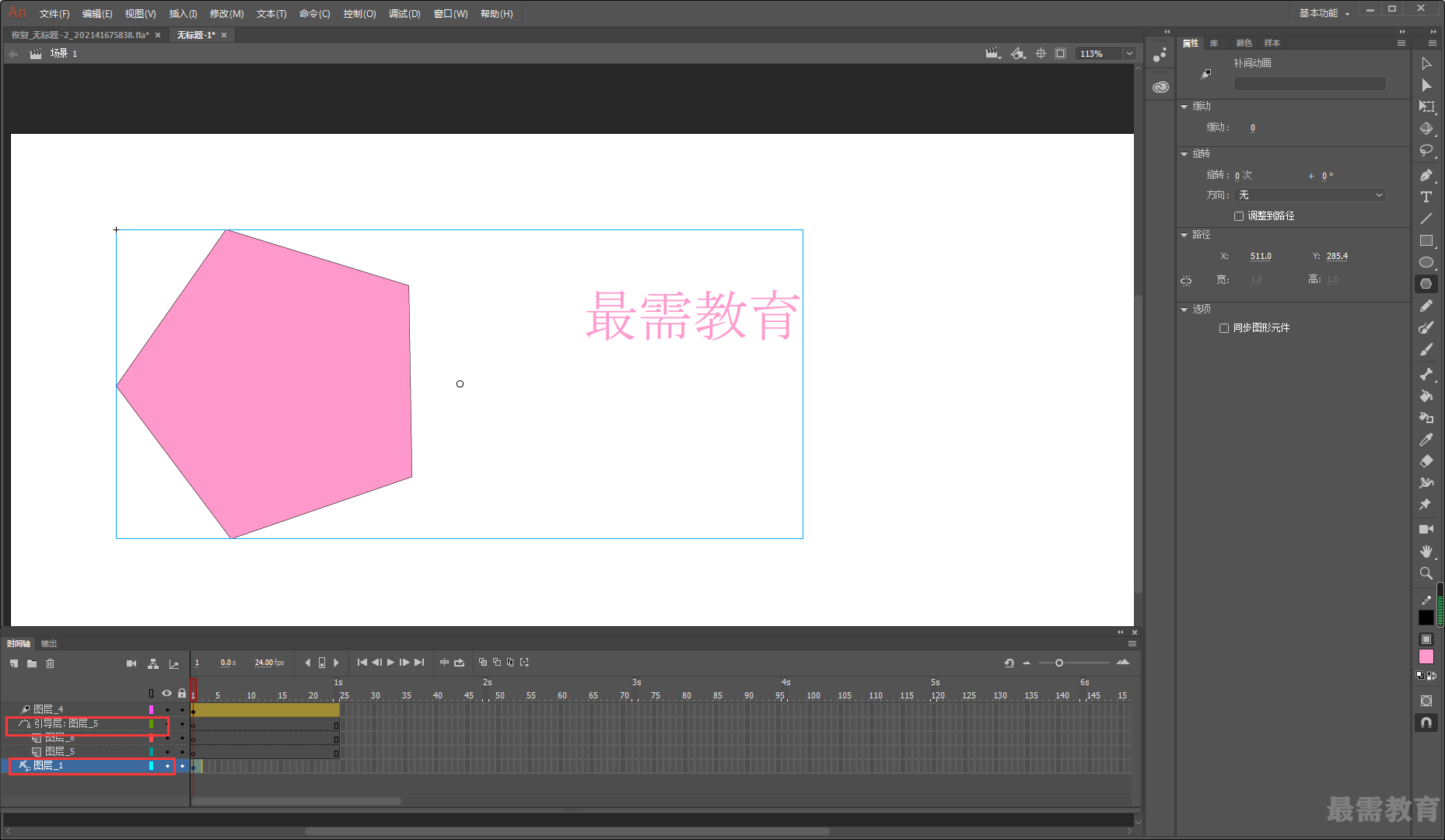Click the delete layer trash icon

click(51, 663)
